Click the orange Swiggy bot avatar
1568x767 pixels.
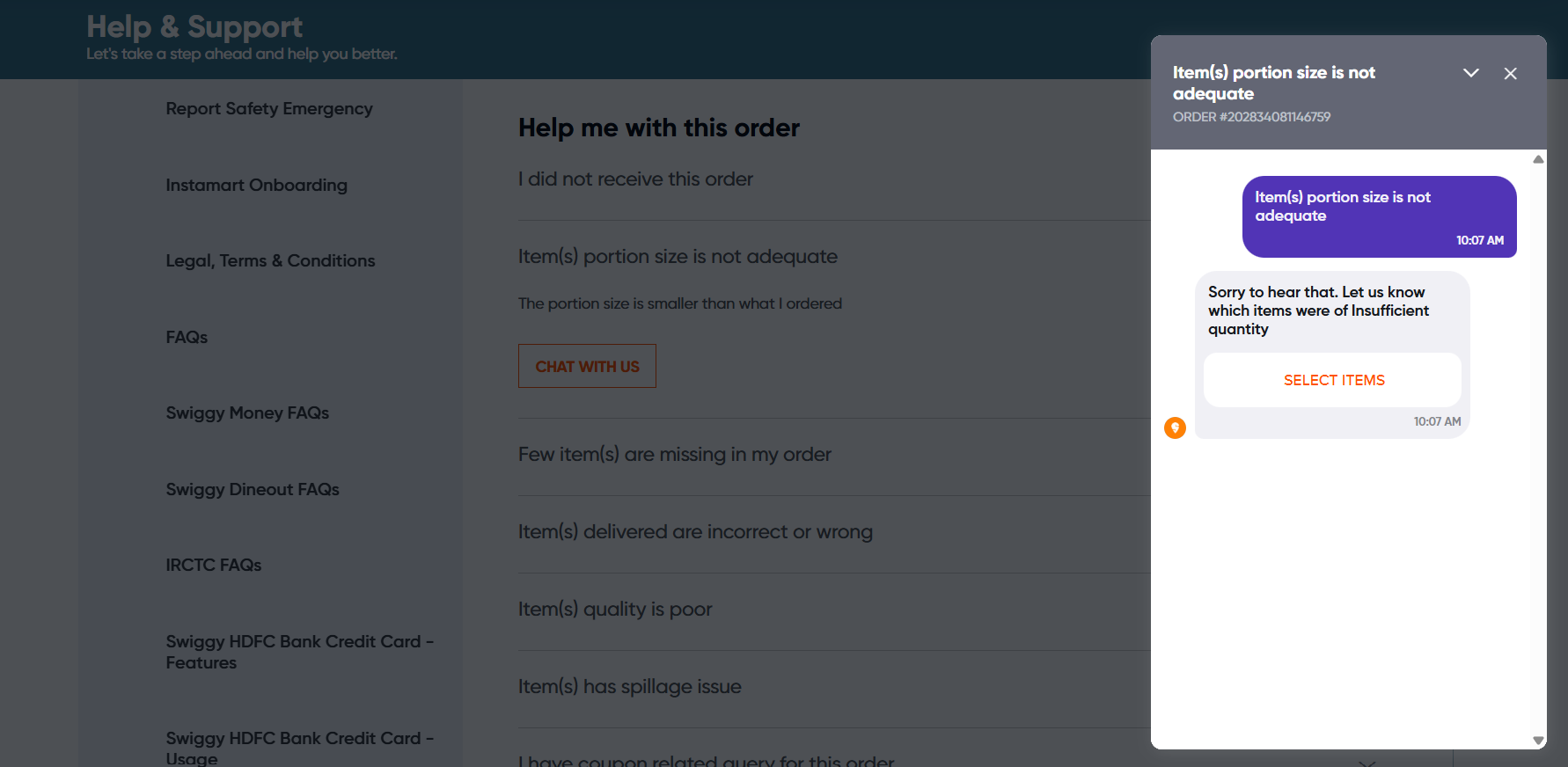click(x=1175, y=428)
